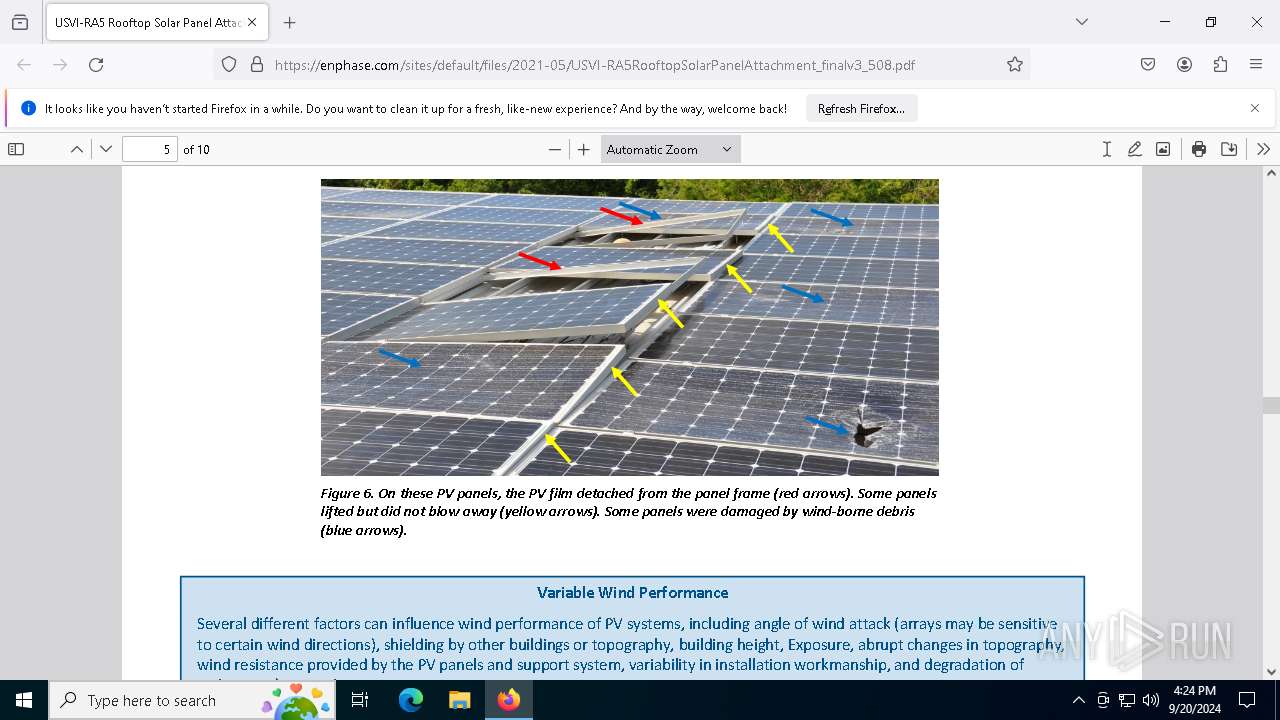Bookmark this page with the star
The height and width of the screenshot is (720, 1280).
1015,64
